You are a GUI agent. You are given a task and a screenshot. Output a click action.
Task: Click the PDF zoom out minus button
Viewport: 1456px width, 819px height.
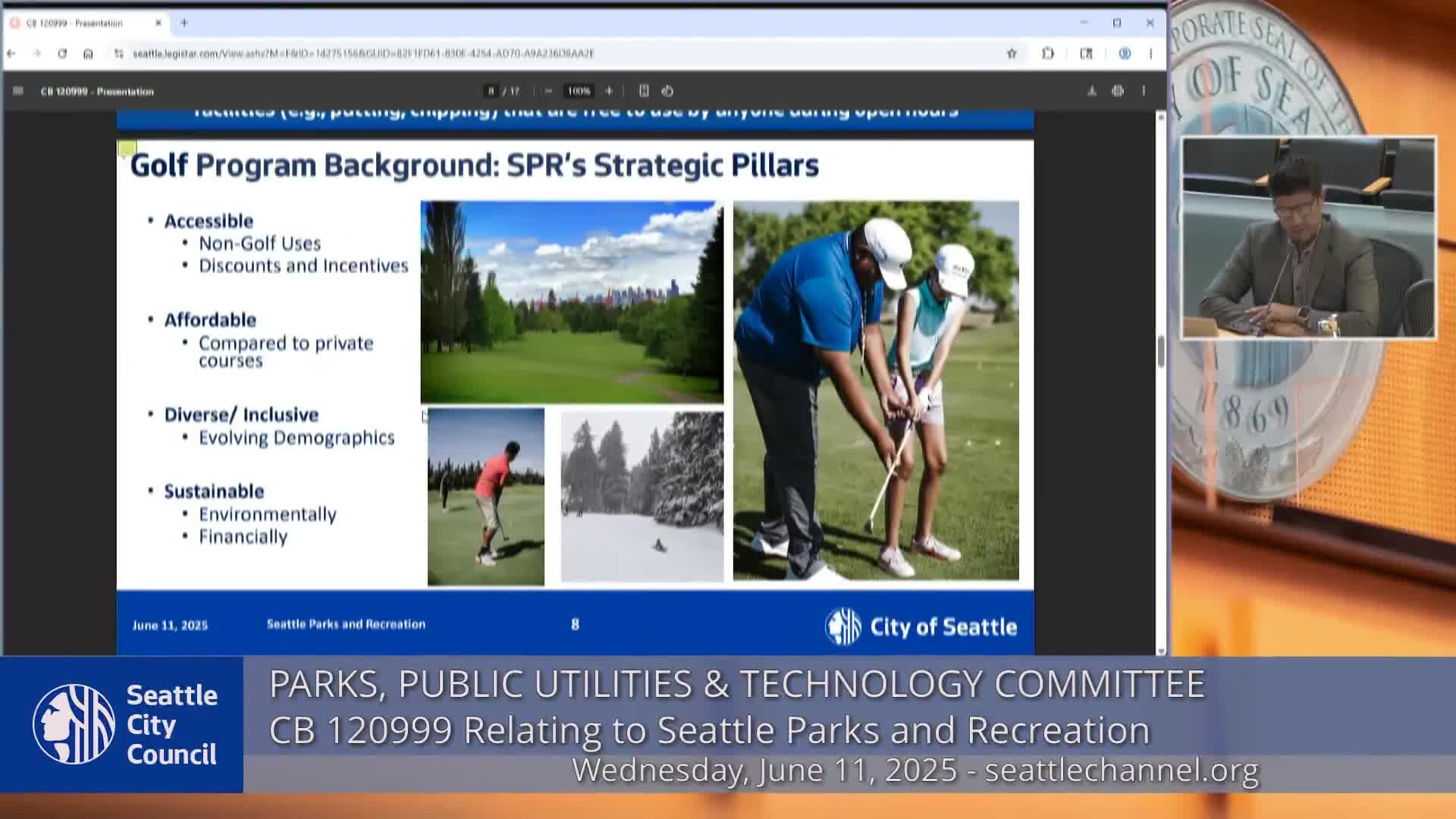coord(548,91)
